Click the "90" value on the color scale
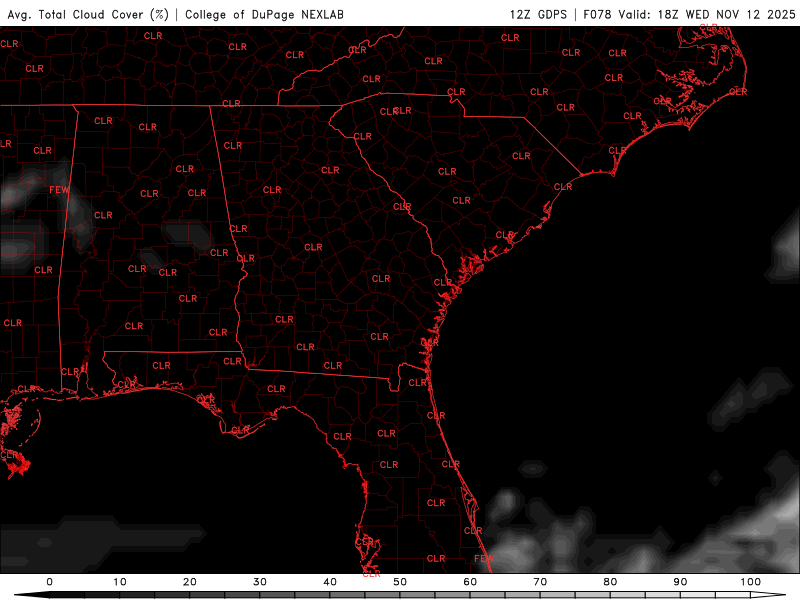Image resolution: width=800 pixels, height=600 pixels. (680, 582)
